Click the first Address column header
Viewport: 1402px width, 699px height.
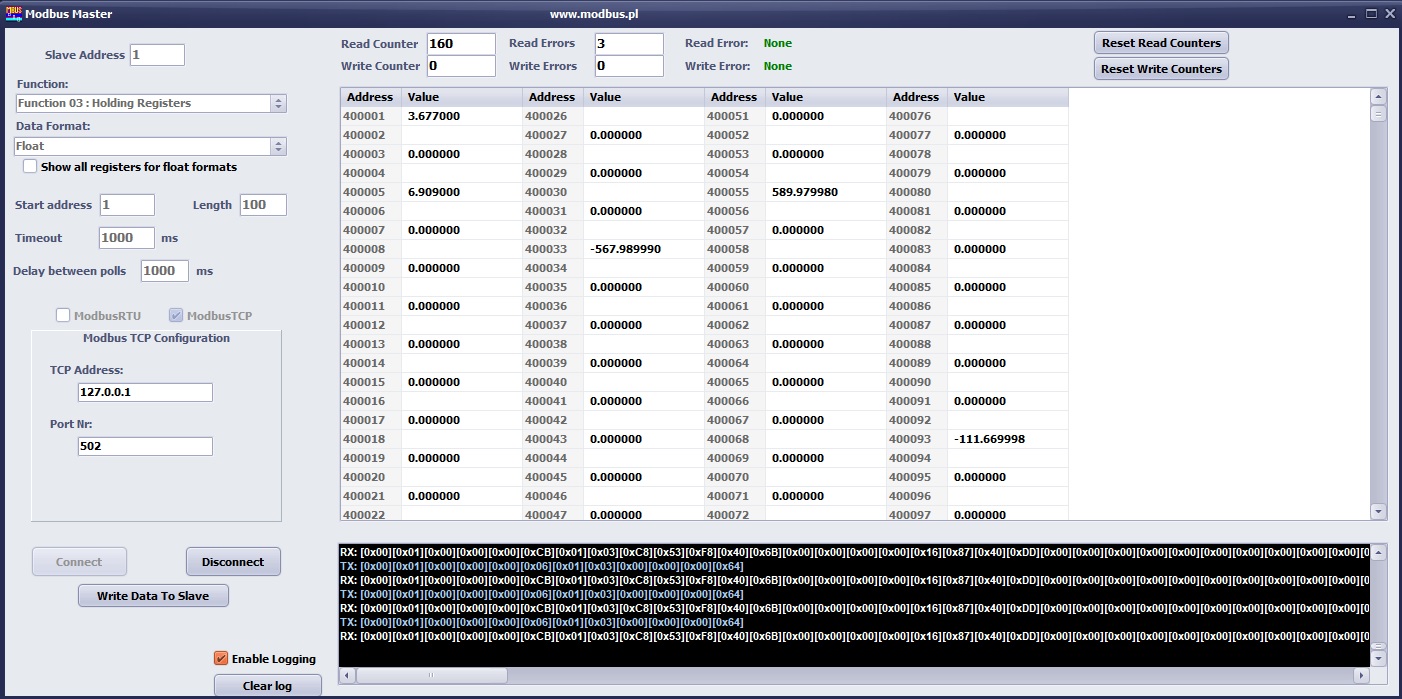pyautogui.click(x=371, y=97)
